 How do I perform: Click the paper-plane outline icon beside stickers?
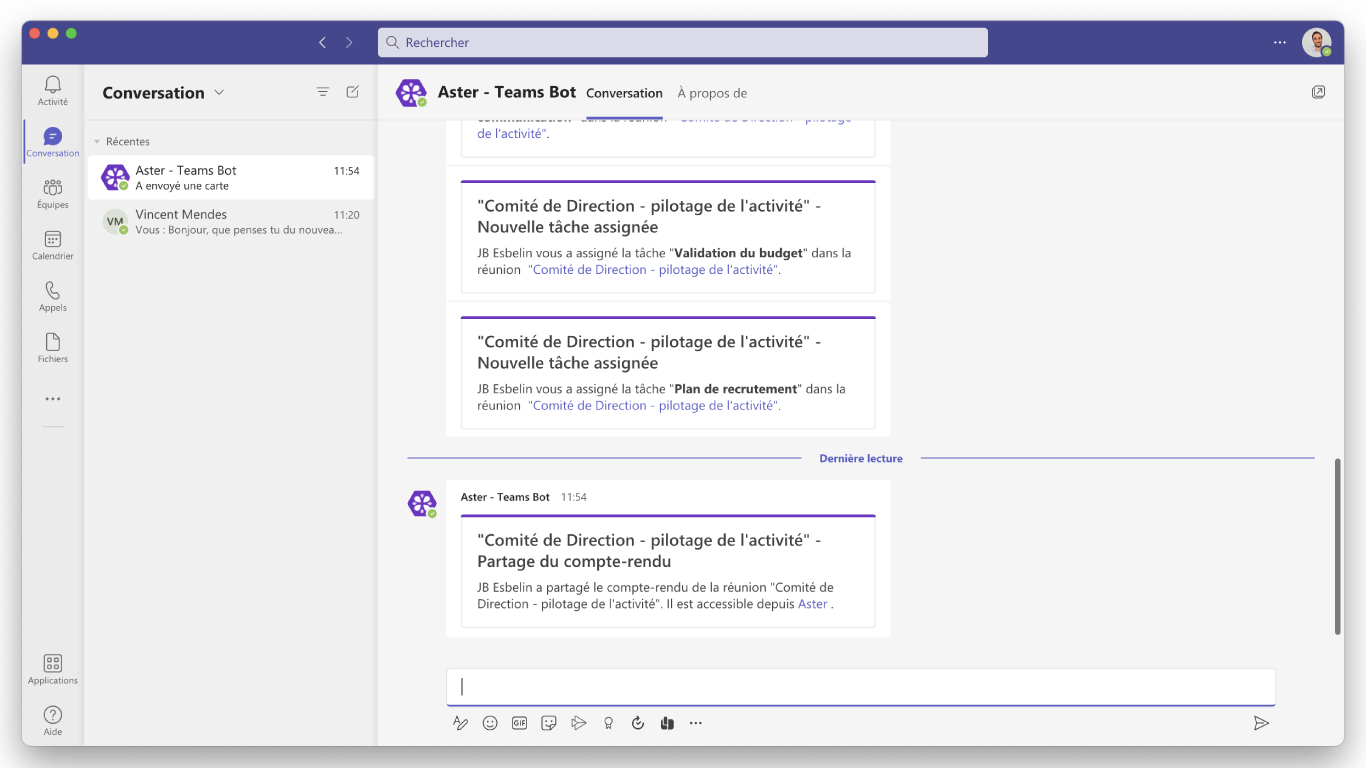tap(578, 723)
